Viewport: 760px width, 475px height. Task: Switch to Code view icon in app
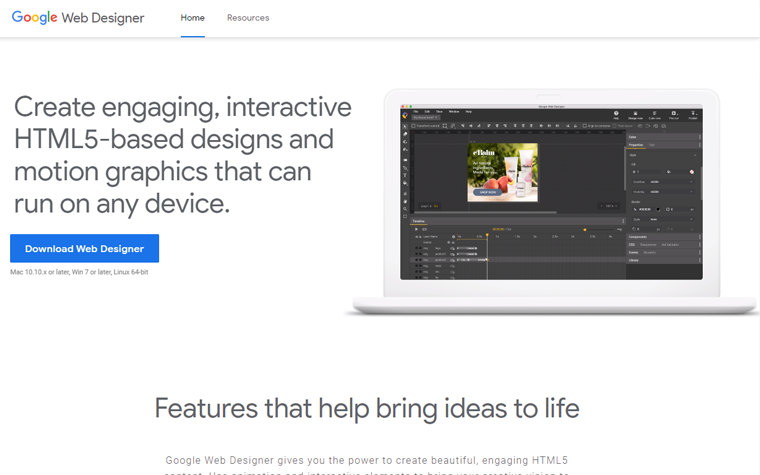[656, 115]
